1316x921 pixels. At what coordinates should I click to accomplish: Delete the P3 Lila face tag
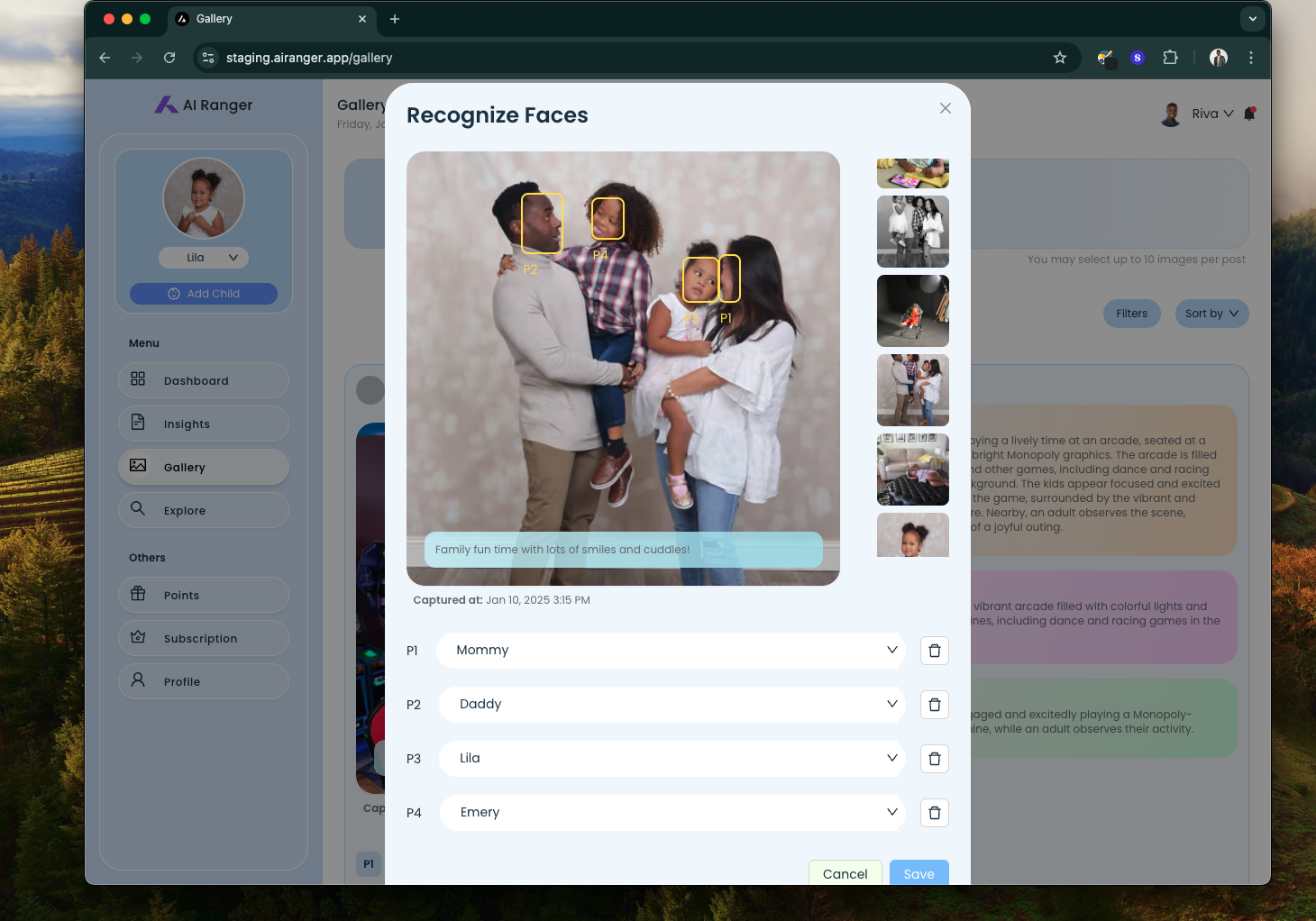tap(935, 759)
